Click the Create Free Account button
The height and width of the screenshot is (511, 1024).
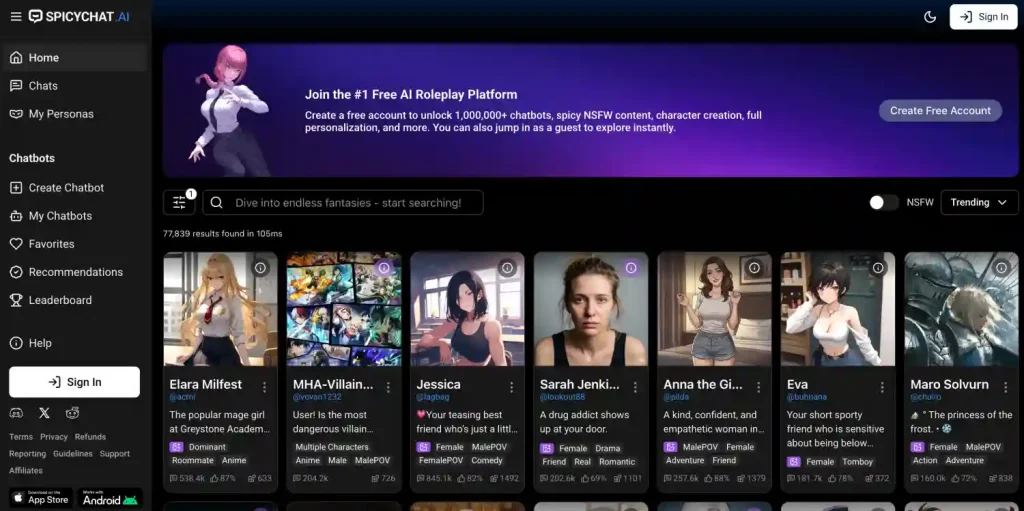(940, 111)
